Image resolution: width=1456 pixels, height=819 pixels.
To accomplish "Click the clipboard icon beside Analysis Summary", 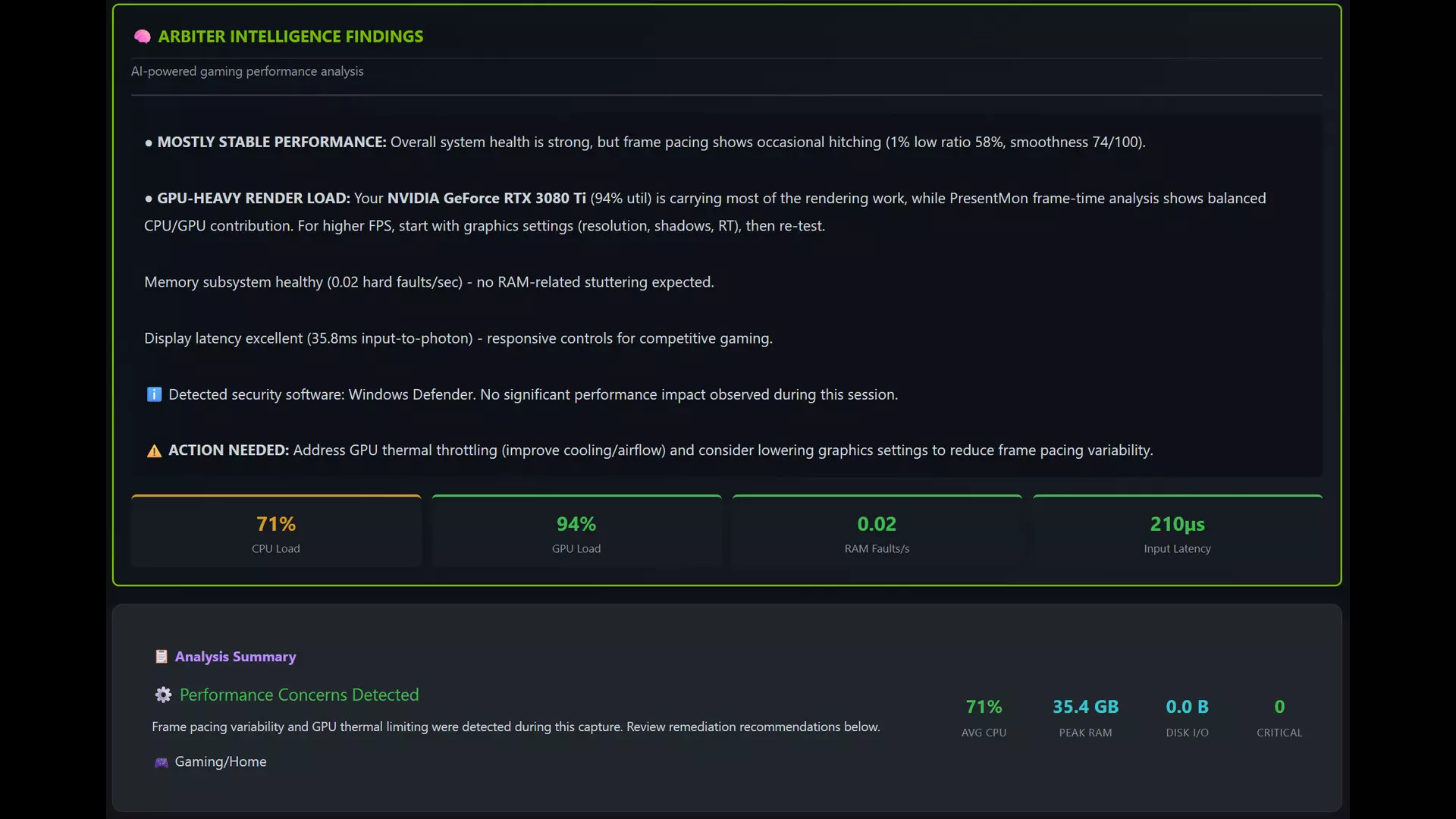I will [x=161, y=657].
